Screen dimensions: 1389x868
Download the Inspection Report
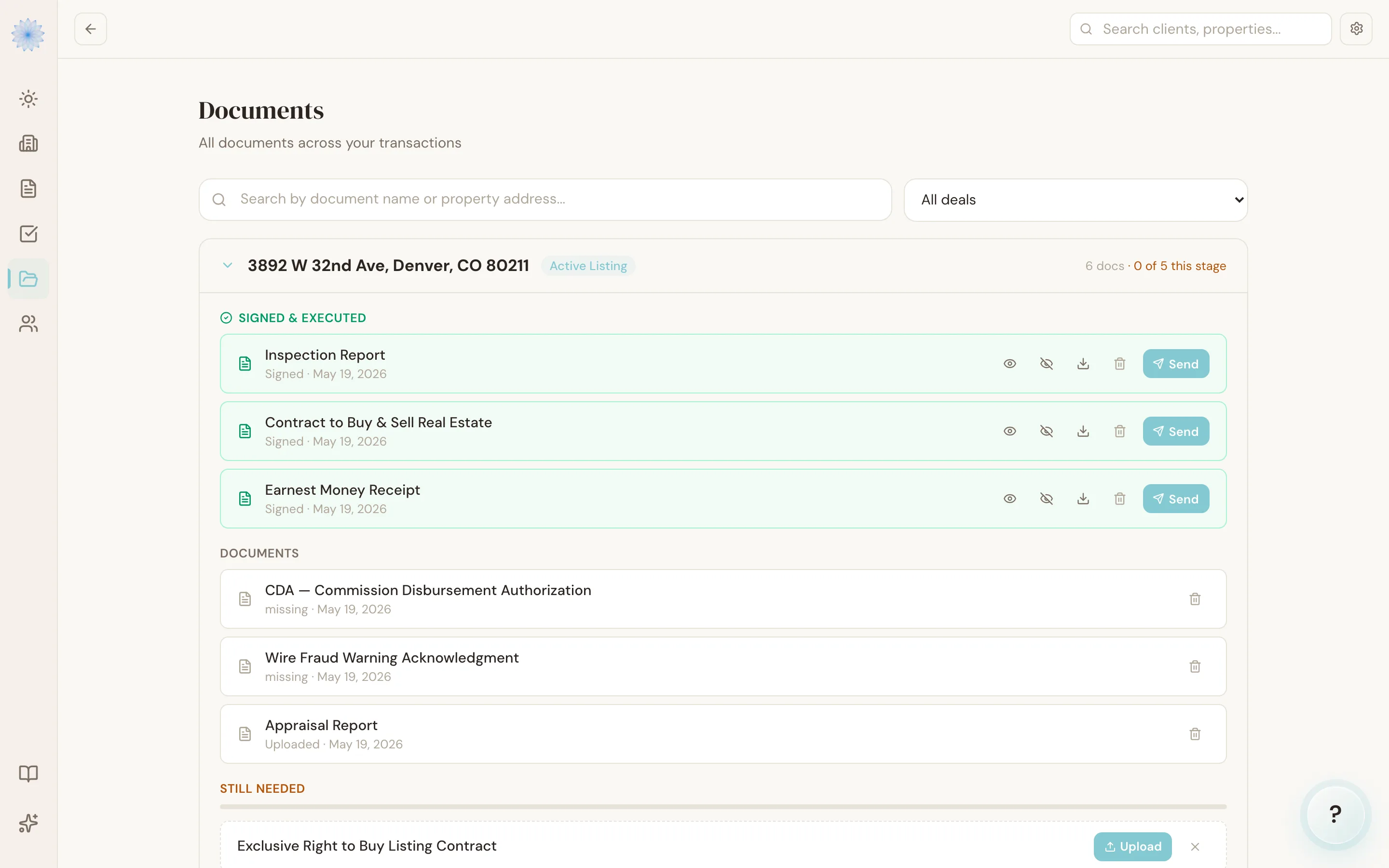(1083, 364)
